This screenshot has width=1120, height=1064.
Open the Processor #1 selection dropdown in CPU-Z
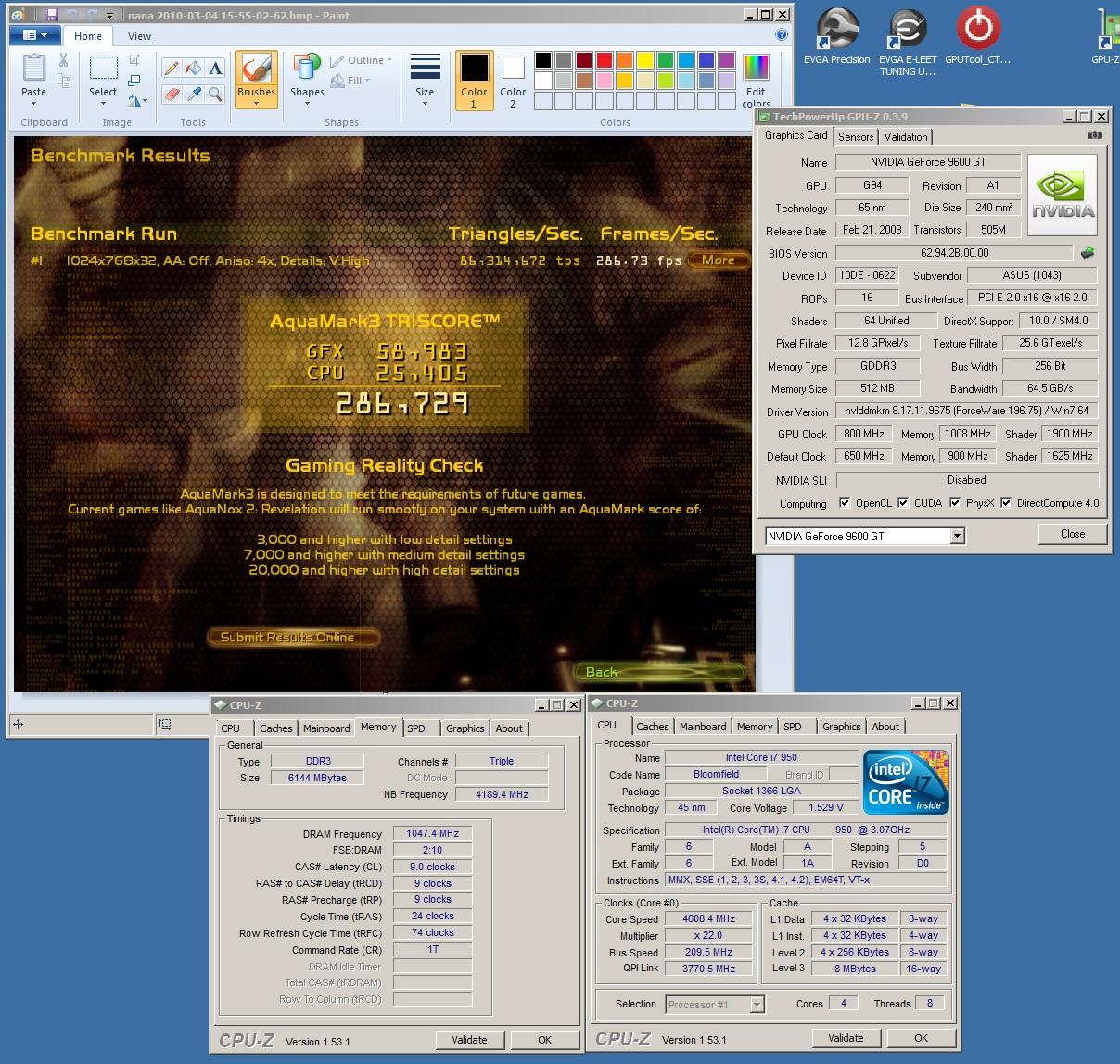coord(757,1005)
